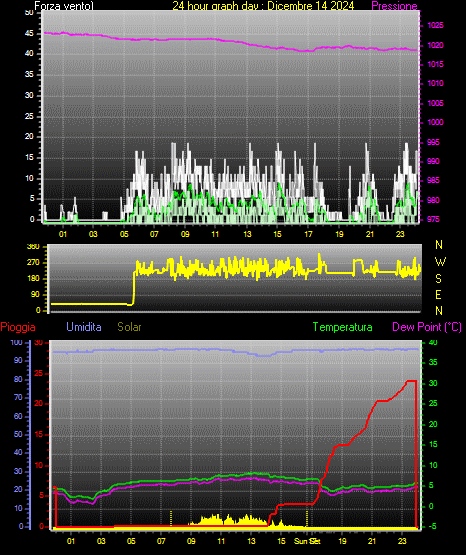Viewport: 466px width, 555px height.
Task: Click the 985 value on the pressure axis
Action: pyautogui.click(x=433, y=181)
